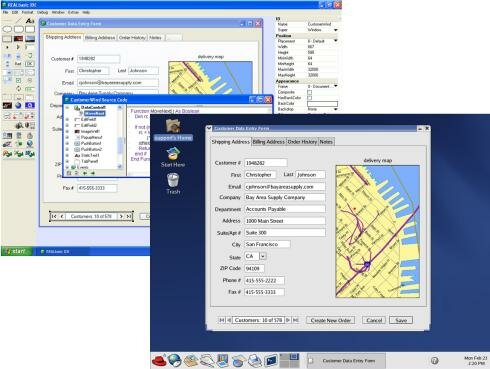Click the ZIP Code field in the Linux form
The height and width of the screenshot is (369, 490).
pyautogui.click(x=254, y=268)
